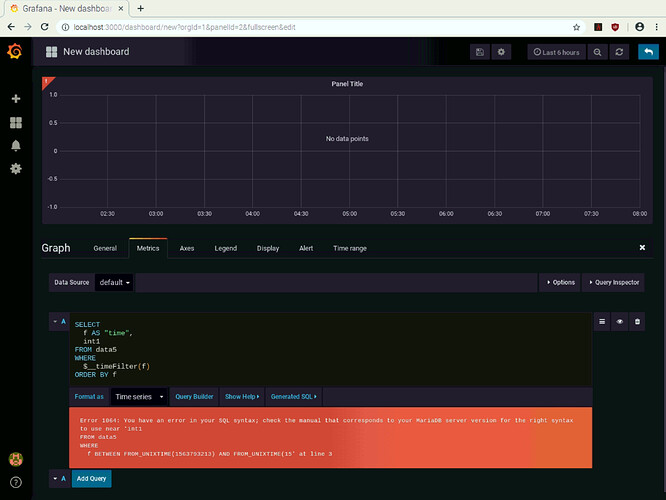
Task: Click the browser back arrow
Action: tap(11, 27)
